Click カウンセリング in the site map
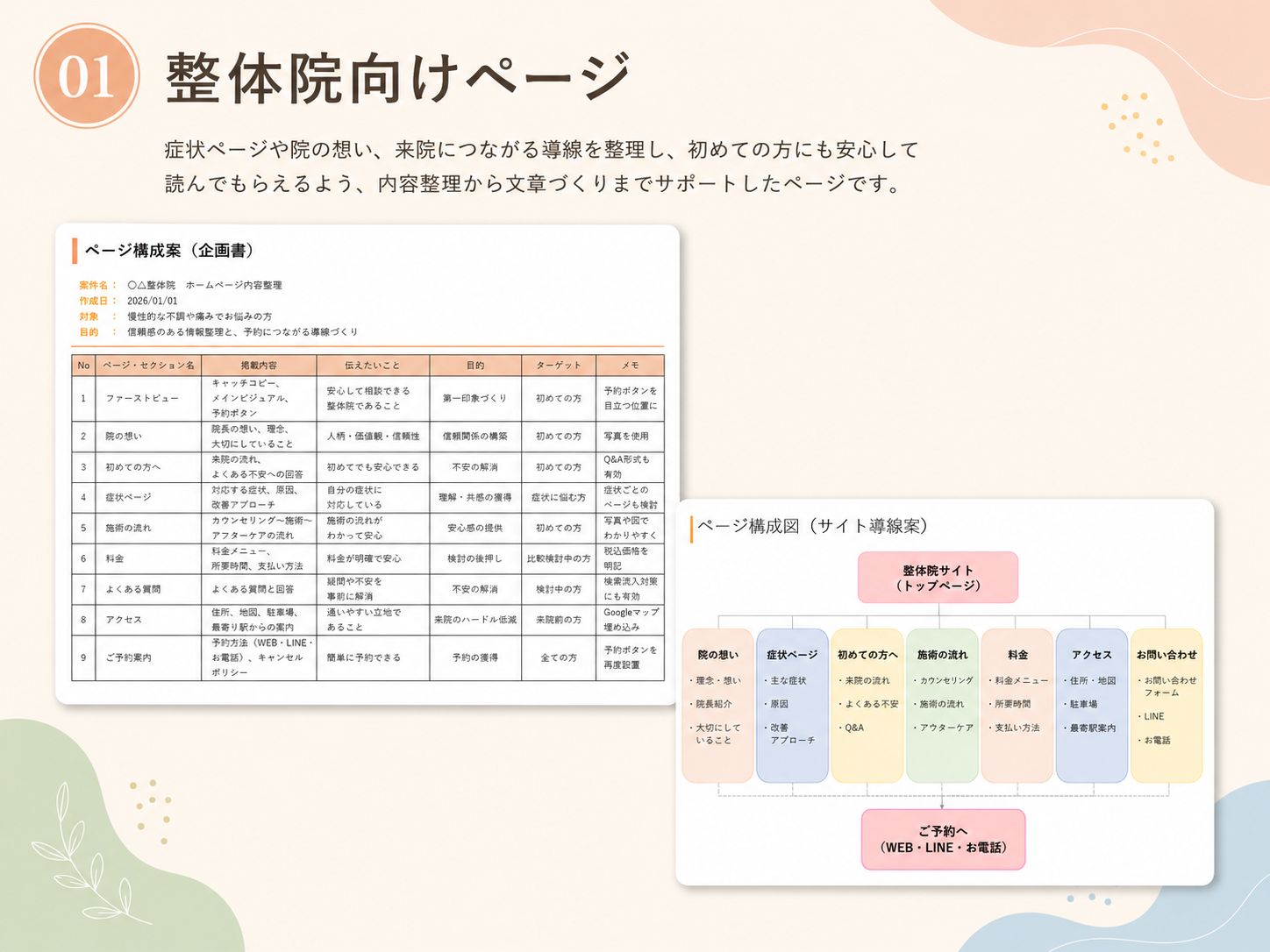Image resolution: width=1270 pixels, height=952 pixels. [x=944, y=680]
